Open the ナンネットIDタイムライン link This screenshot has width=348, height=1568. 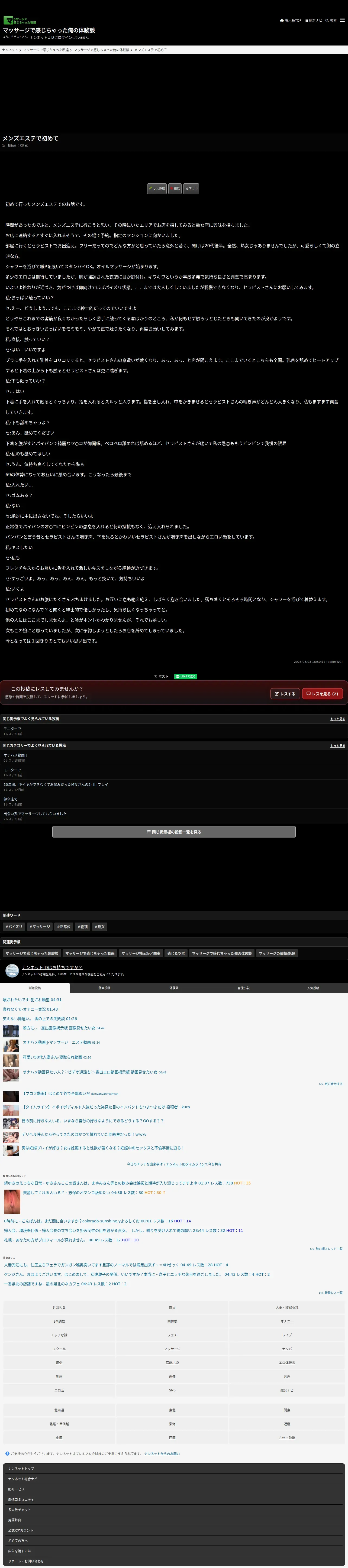click(186, 1164)
